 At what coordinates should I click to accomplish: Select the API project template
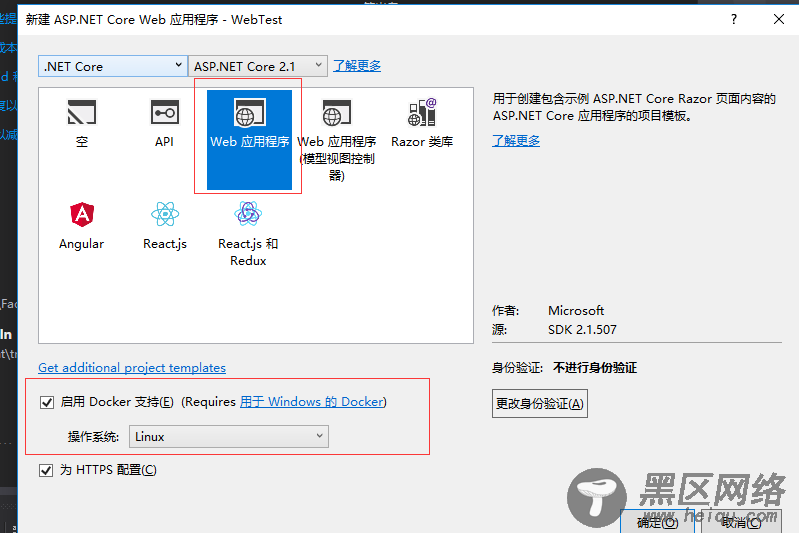[164, 124]
